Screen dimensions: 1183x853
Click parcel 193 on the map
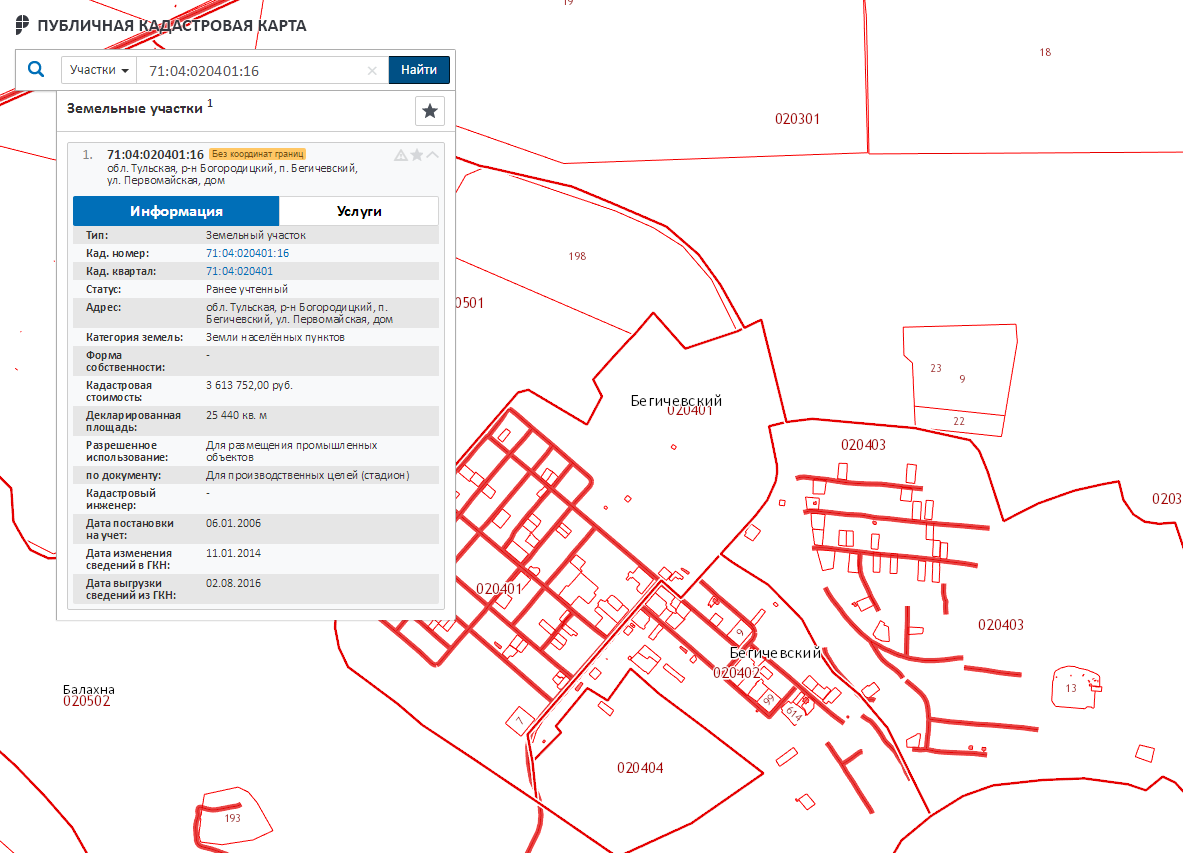point(233,818)
